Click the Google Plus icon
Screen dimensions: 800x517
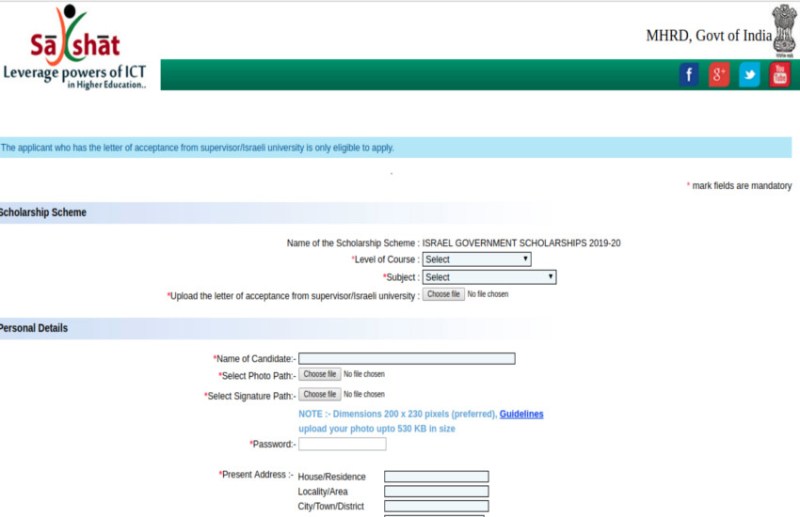pos(719,75)
